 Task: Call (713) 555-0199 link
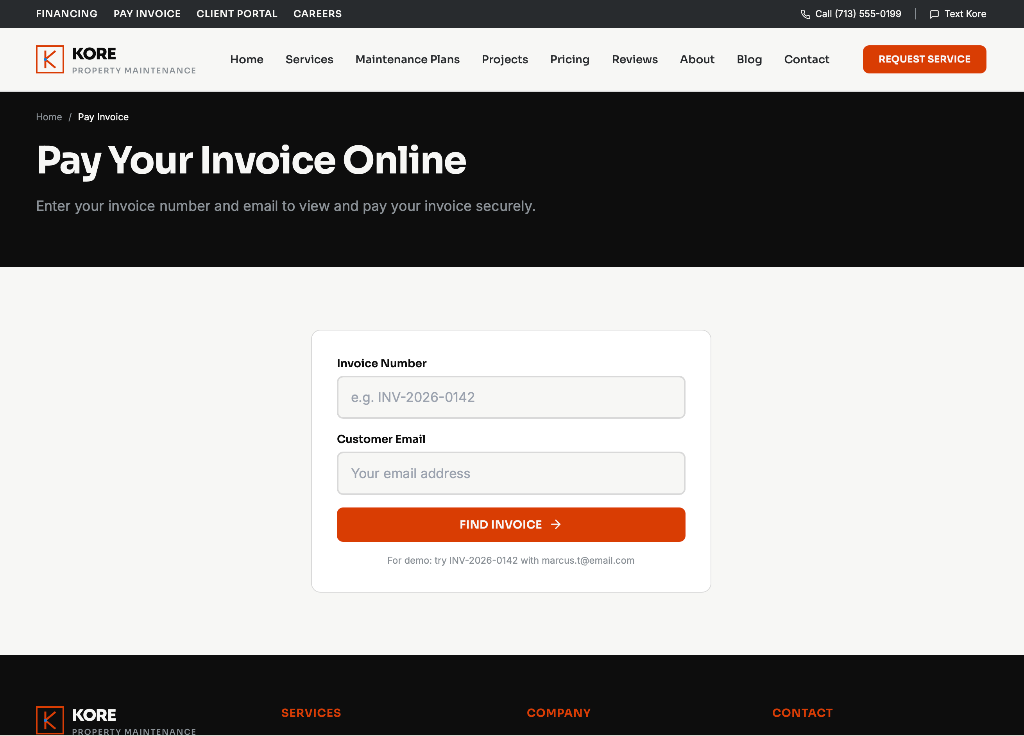tap(851, 14)
